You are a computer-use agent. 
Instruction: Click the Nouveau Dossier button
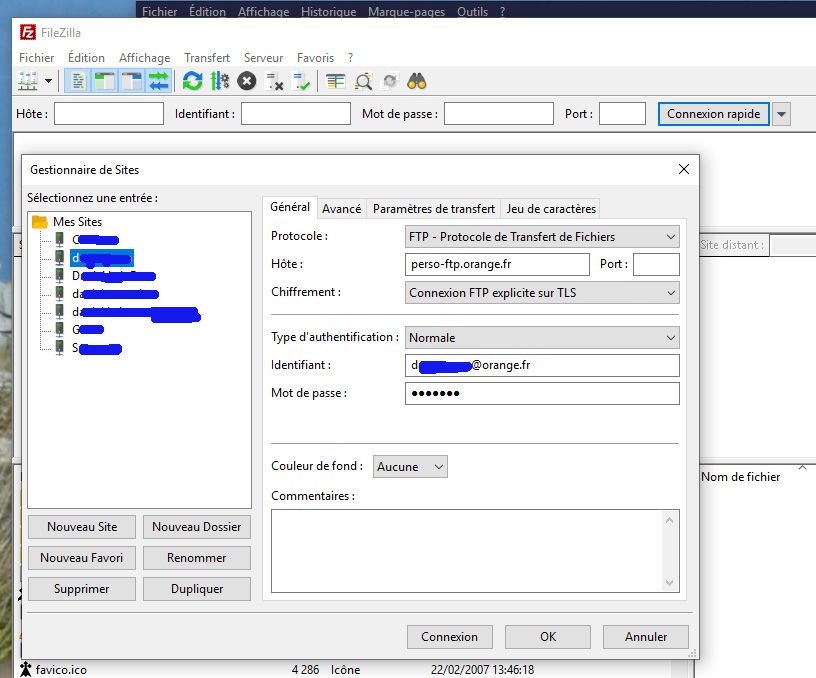[196, 526]
